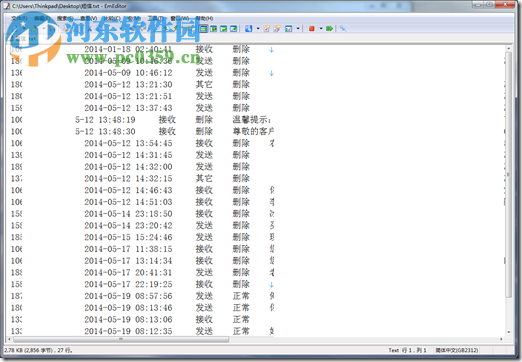Click cursor position '行 1, 列 1' in status bar
Screen dimensions: 522x362
tap(413, 350)
